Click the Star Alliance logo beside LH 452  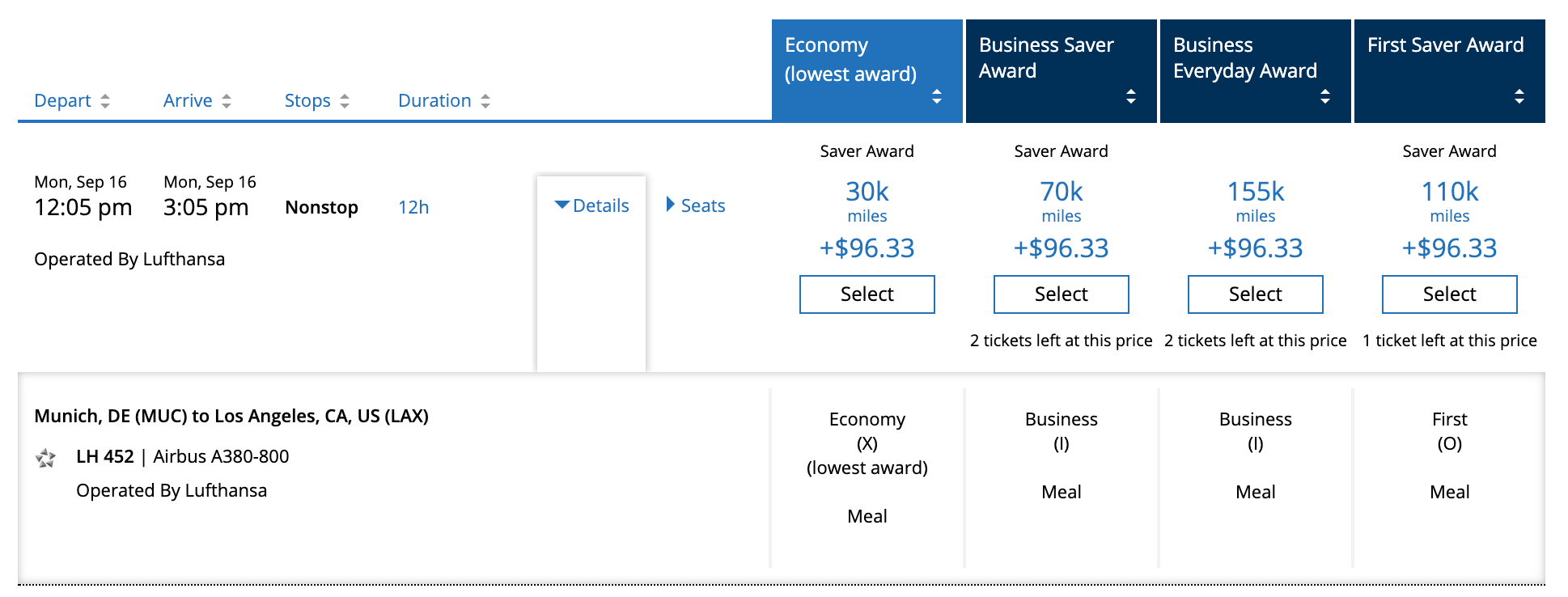[x=46, y=459]
